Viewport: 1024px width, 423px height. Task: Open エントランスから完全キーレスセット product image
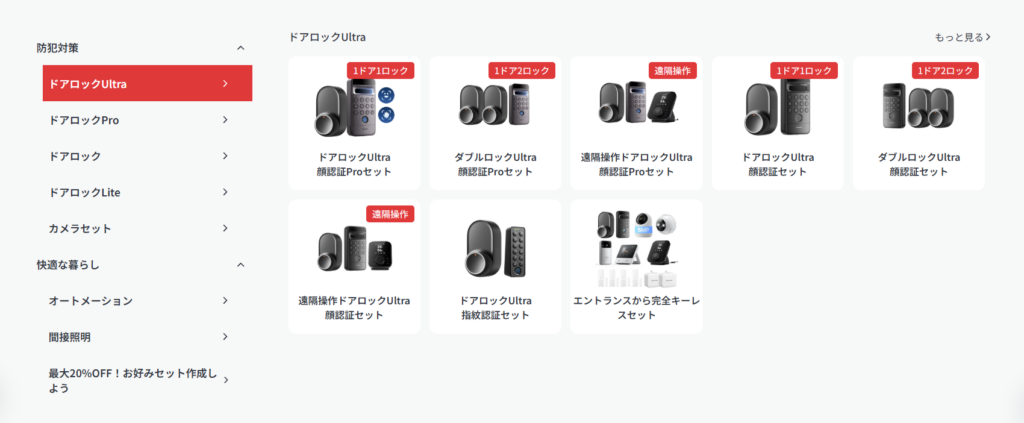click(636, 249)
